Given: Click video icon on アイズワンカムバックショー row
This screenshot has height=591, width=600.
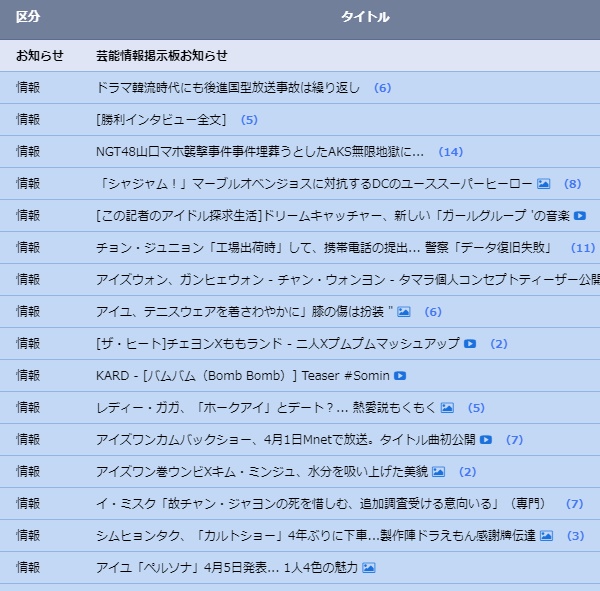Looking at the screenshot, I should (486, 439).
